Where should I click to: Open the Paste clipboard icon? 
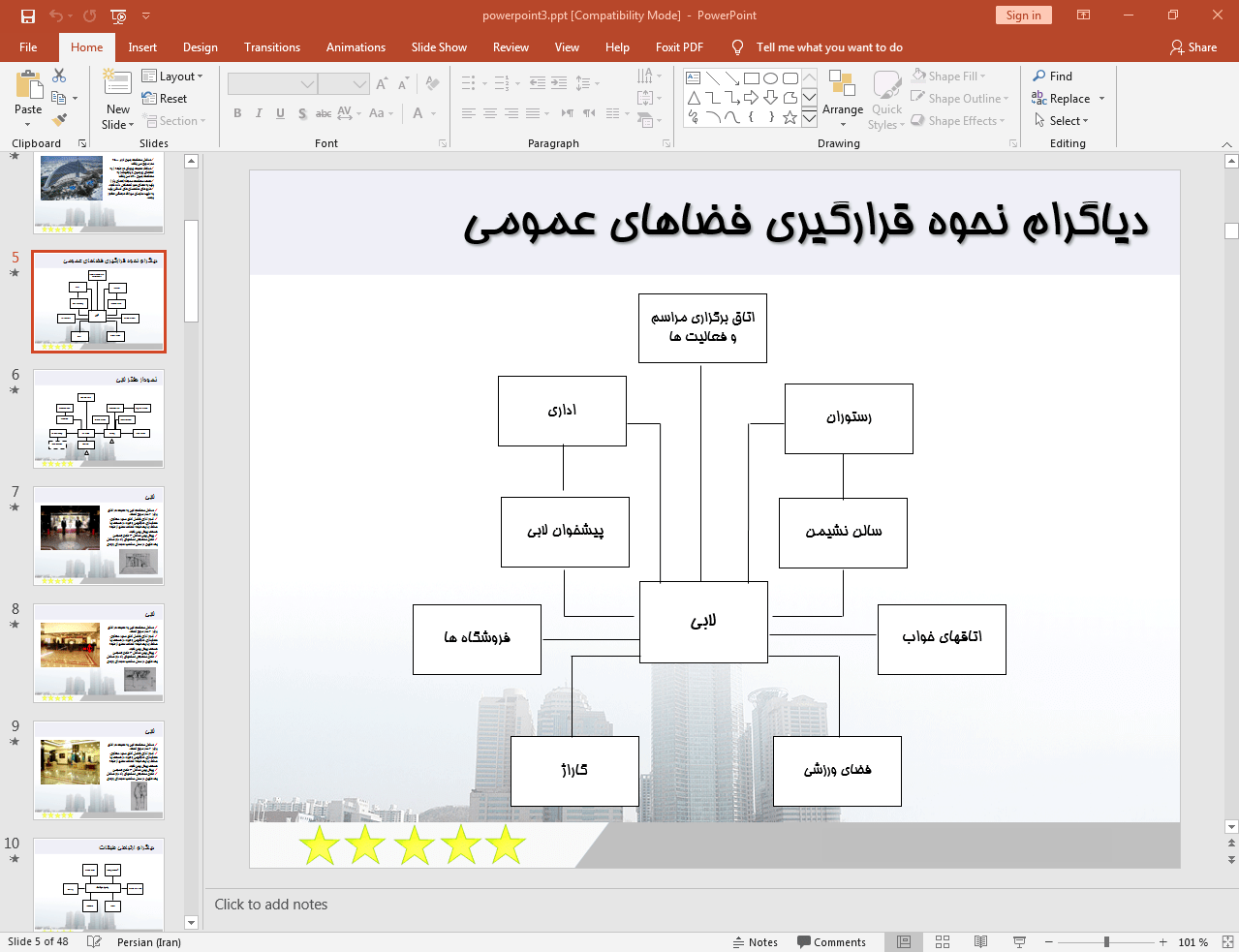pyautogui.click(x=28, y=87)
